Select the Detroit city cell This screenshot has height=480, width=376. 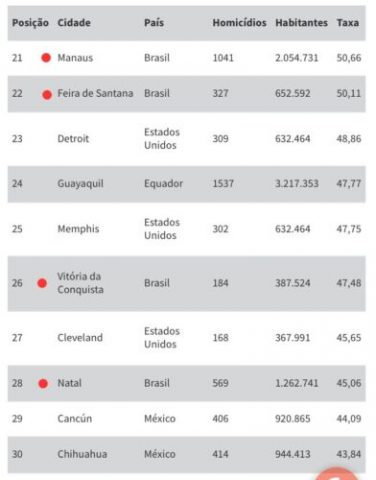(73, 139)
